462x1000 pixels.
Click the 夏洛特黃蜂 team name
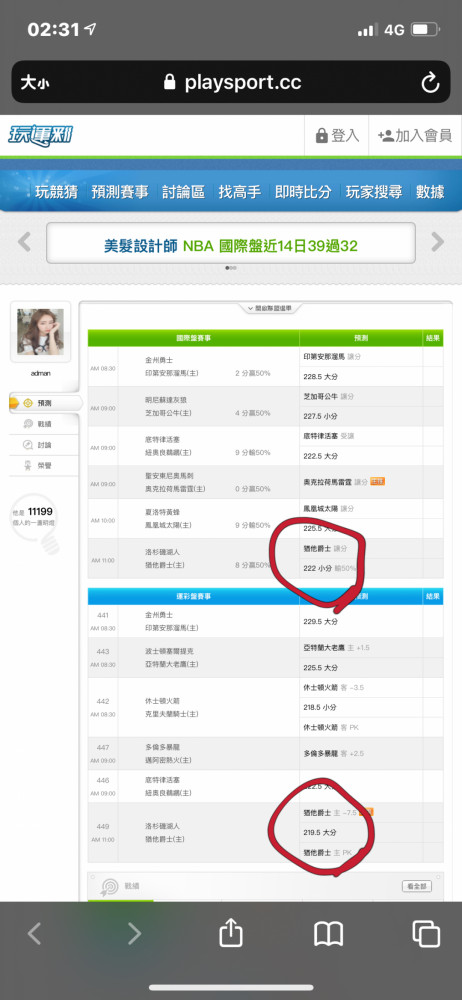161,511
